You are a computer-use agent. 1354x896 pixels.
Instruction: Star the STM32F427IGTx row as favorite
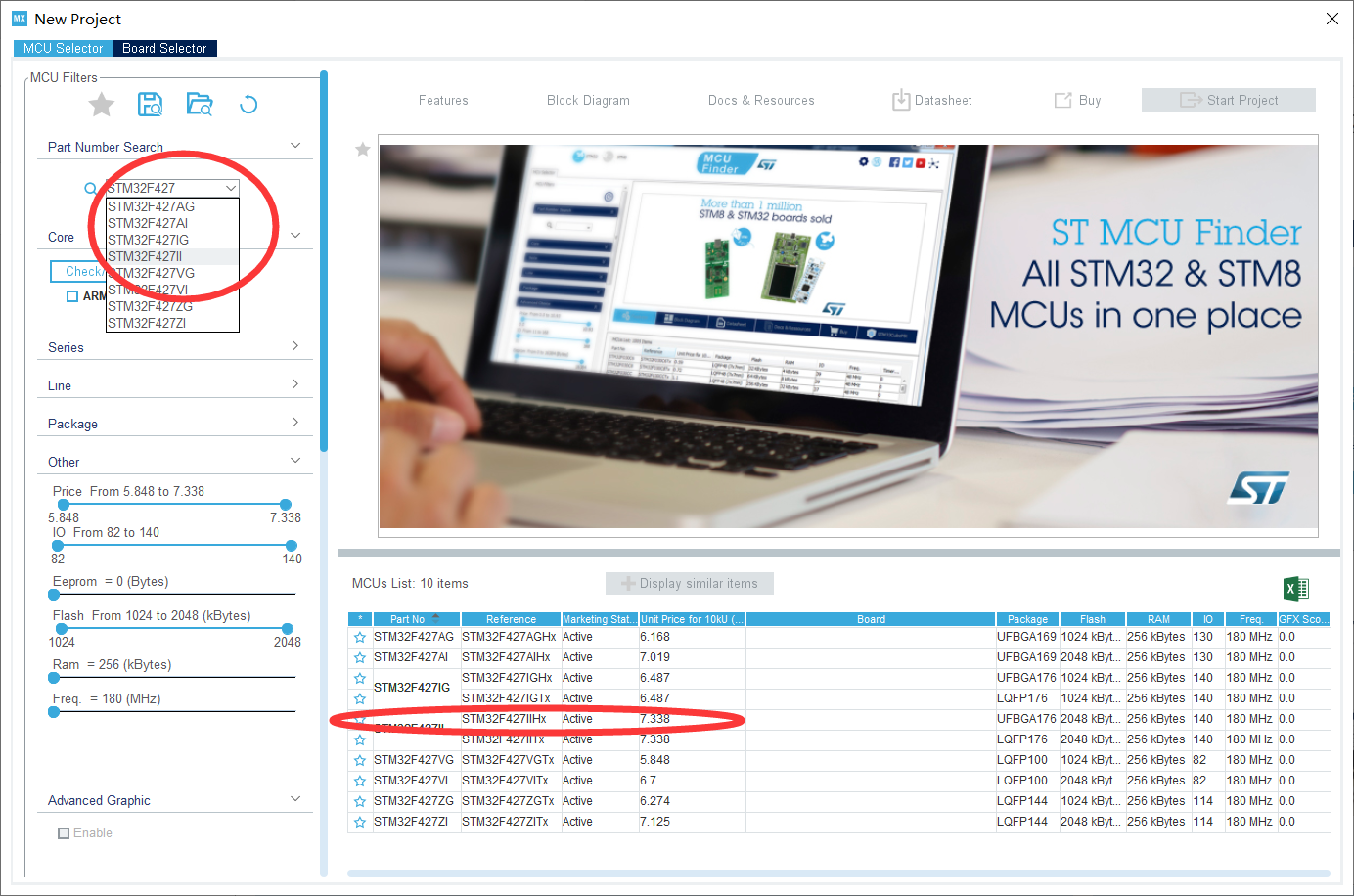(360, 698)
